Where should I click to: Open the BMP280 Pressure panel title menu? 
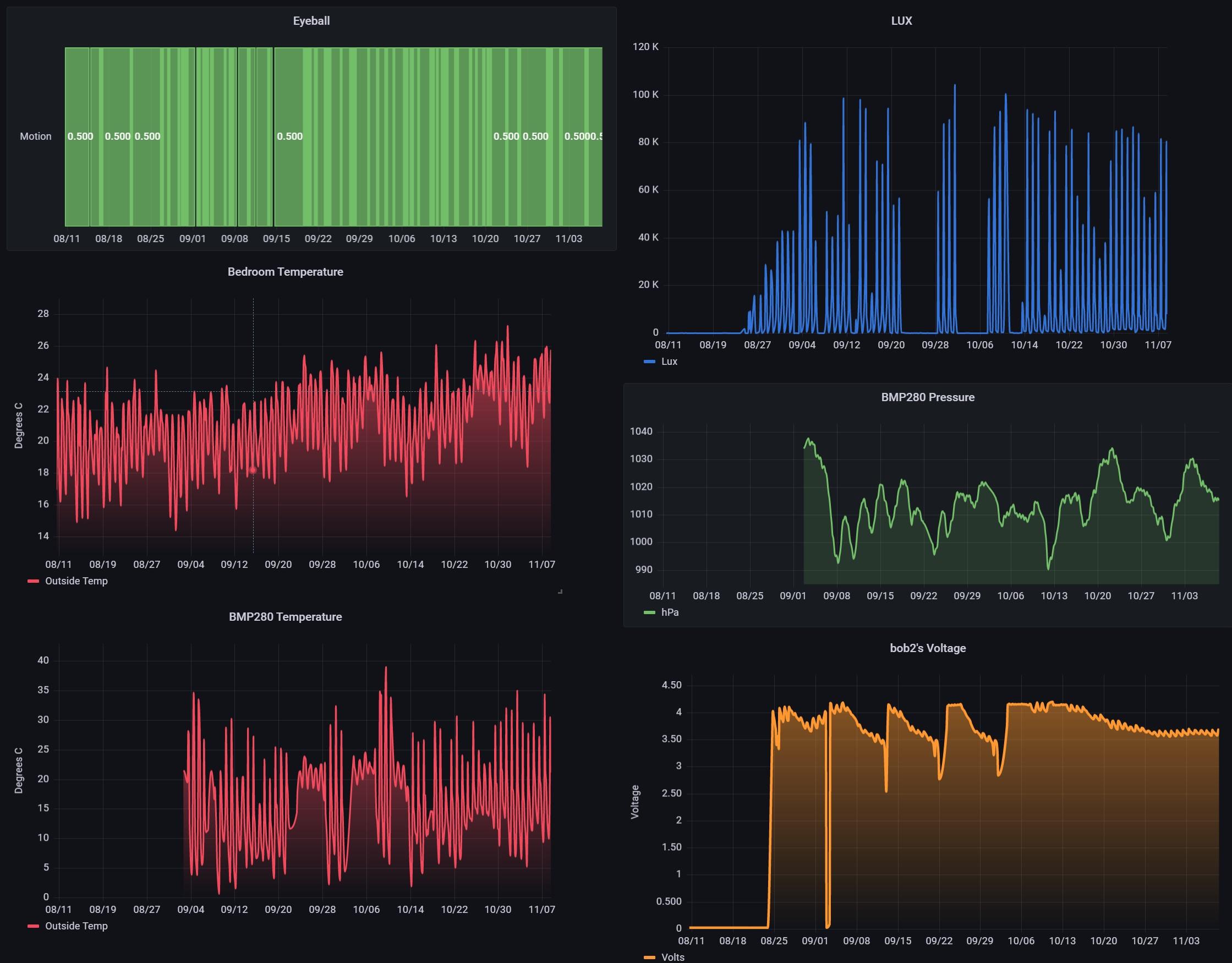pos(927,397)
